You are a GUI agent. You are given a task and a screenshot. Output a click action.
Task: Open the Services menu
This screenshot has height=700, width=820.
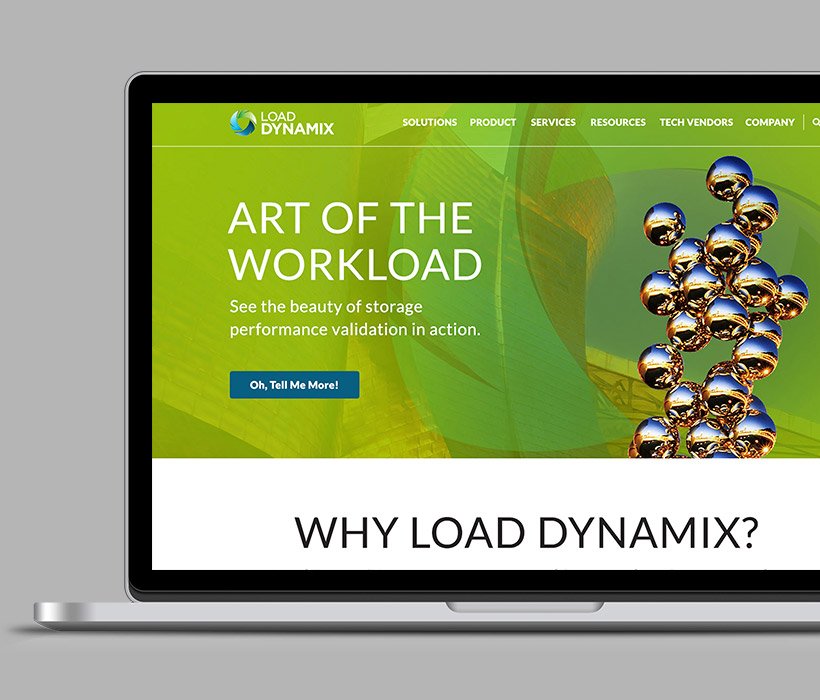[553, 122]
